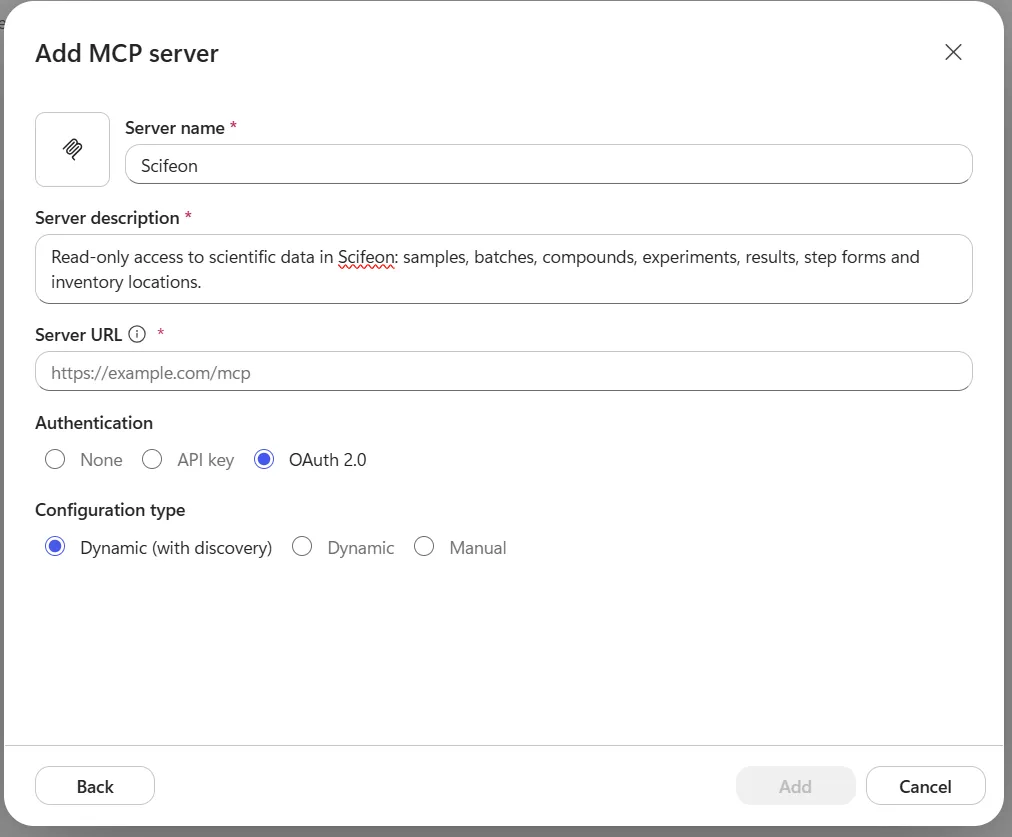This screenshot has height=837, width=1012.
Task: Cancel the dialog with the Cancel button
Action: pos(926,786)
